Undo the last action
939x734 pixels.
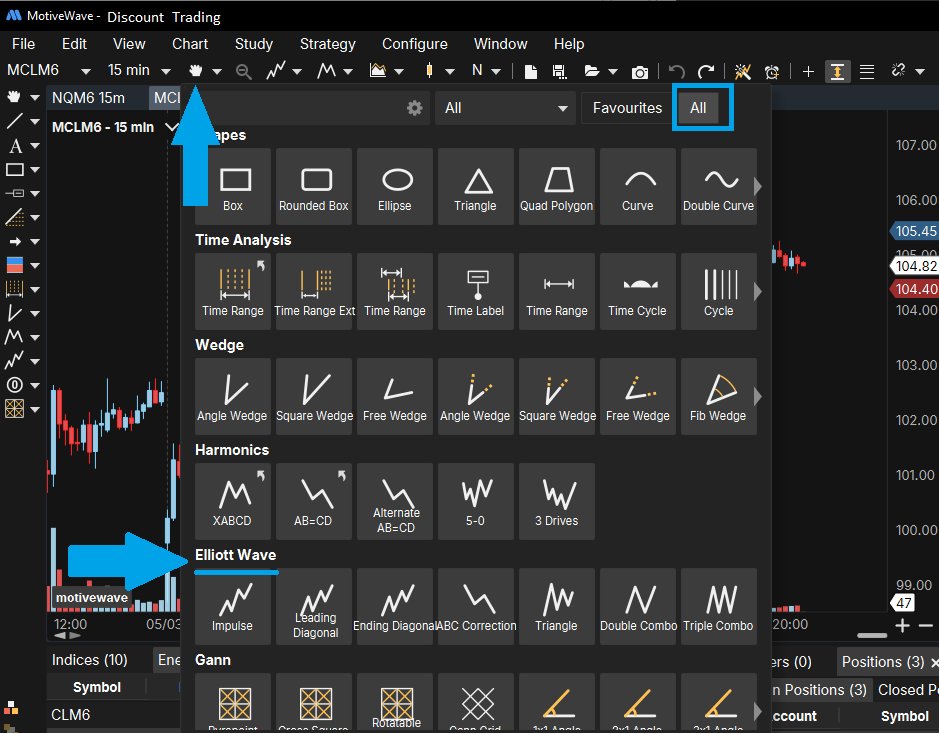tap(677, 72)
